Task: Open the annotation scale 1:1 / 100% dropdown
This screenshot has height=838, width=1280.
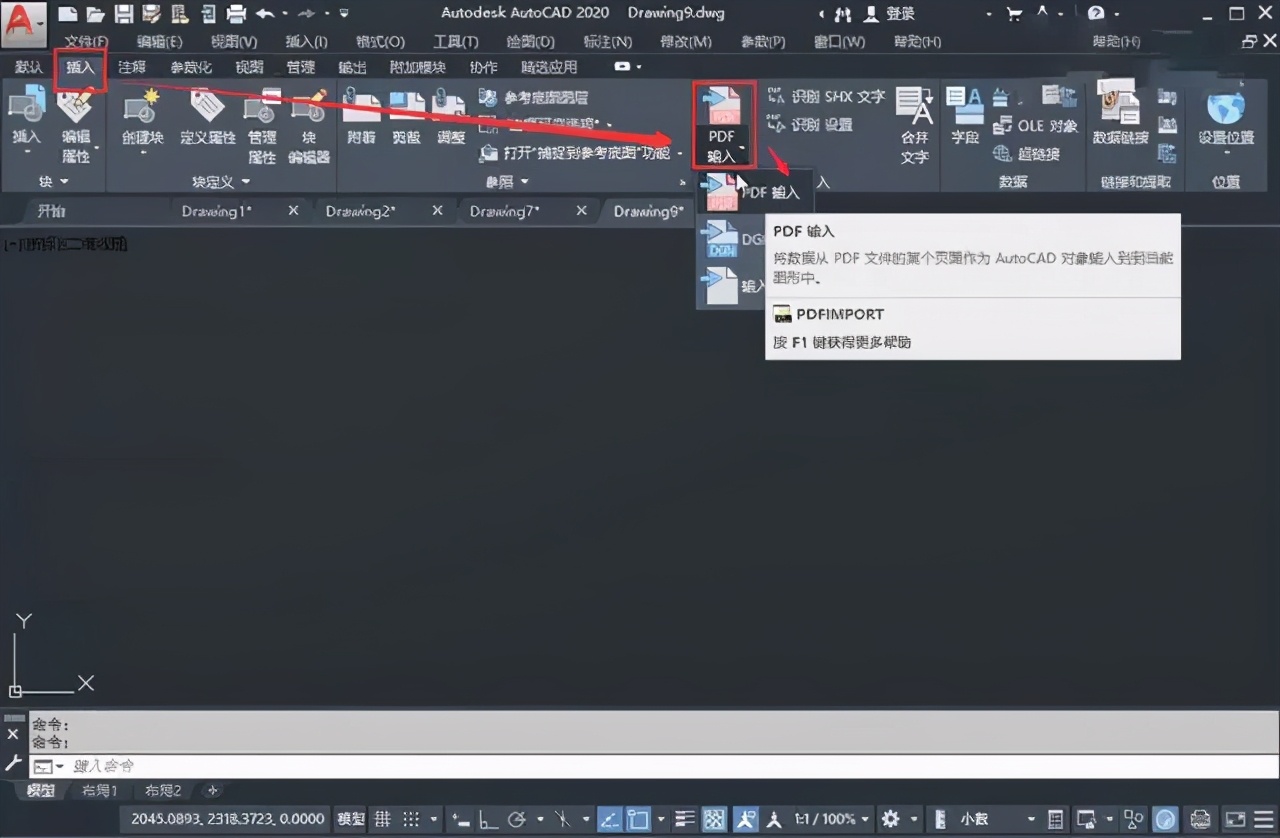Action: pyautogui.click(x=832, y=819)
